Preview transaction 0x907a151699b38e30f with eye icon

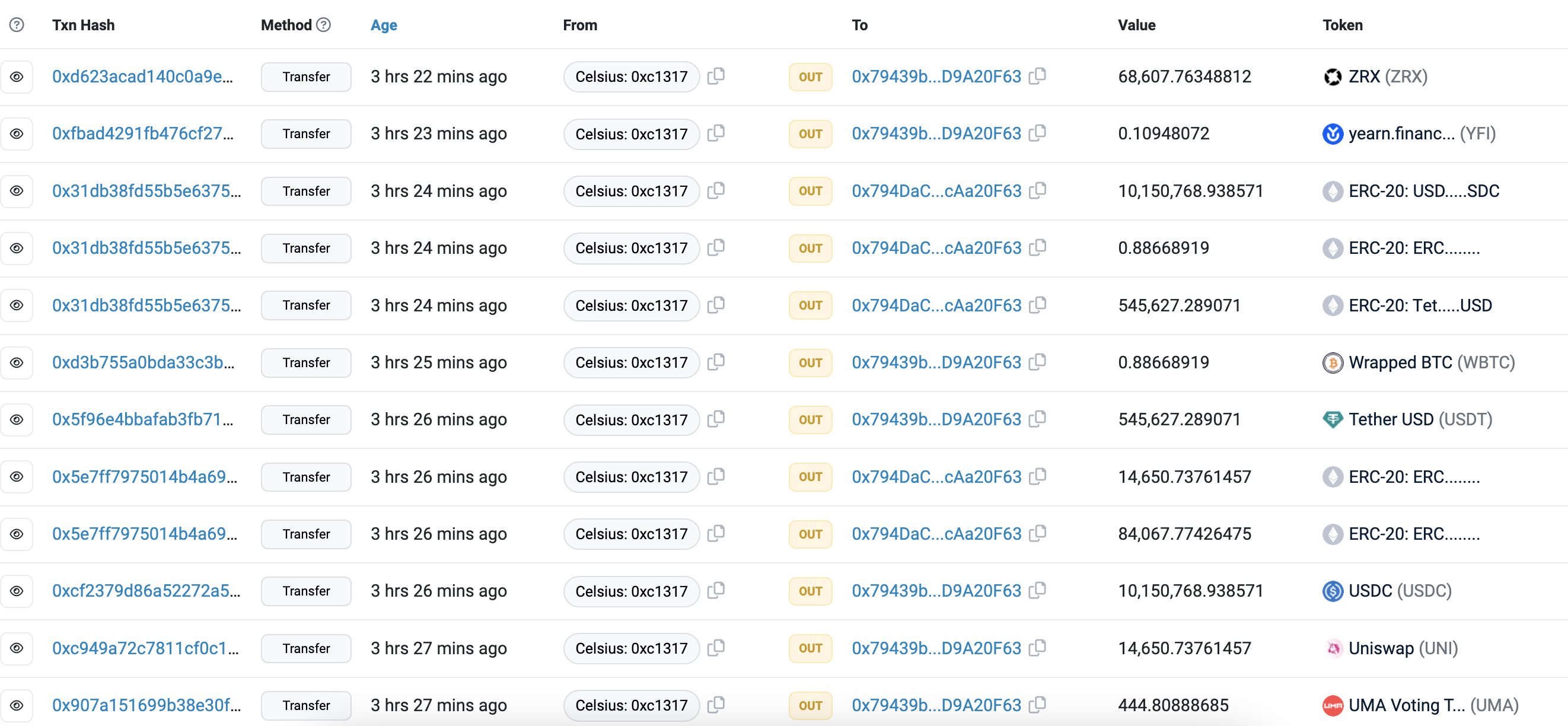pyautogui.click(x=17, y=705)
